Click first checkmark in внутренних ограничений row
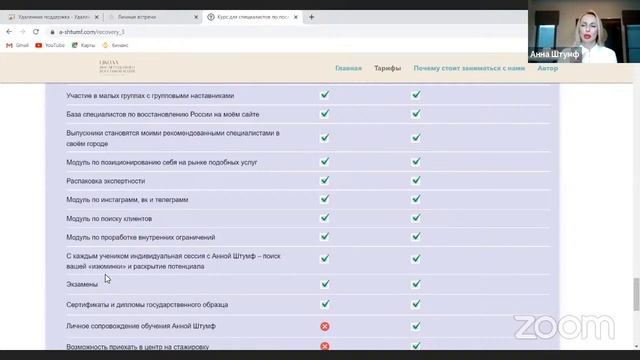The image size is (640, 360). point(325,236)
